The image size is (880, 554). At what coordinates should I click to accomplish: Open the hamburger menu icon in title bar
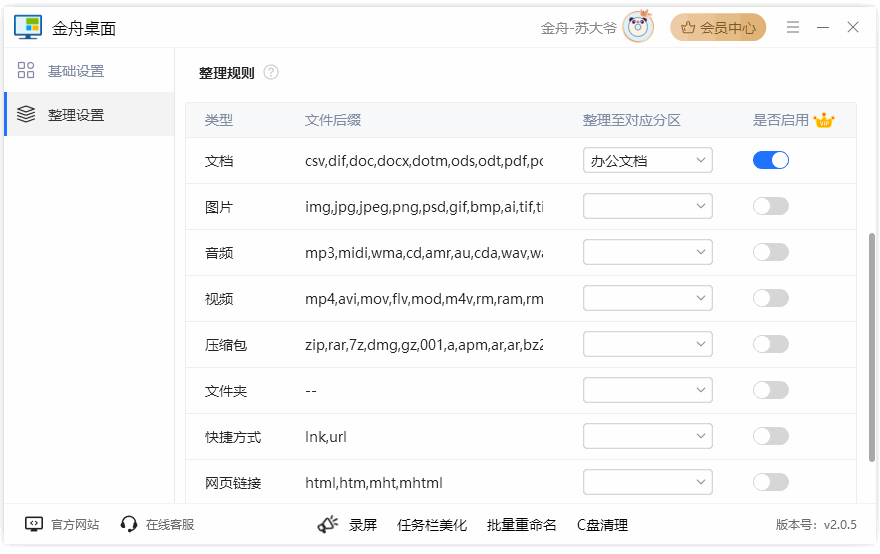(x=793, y=27)
